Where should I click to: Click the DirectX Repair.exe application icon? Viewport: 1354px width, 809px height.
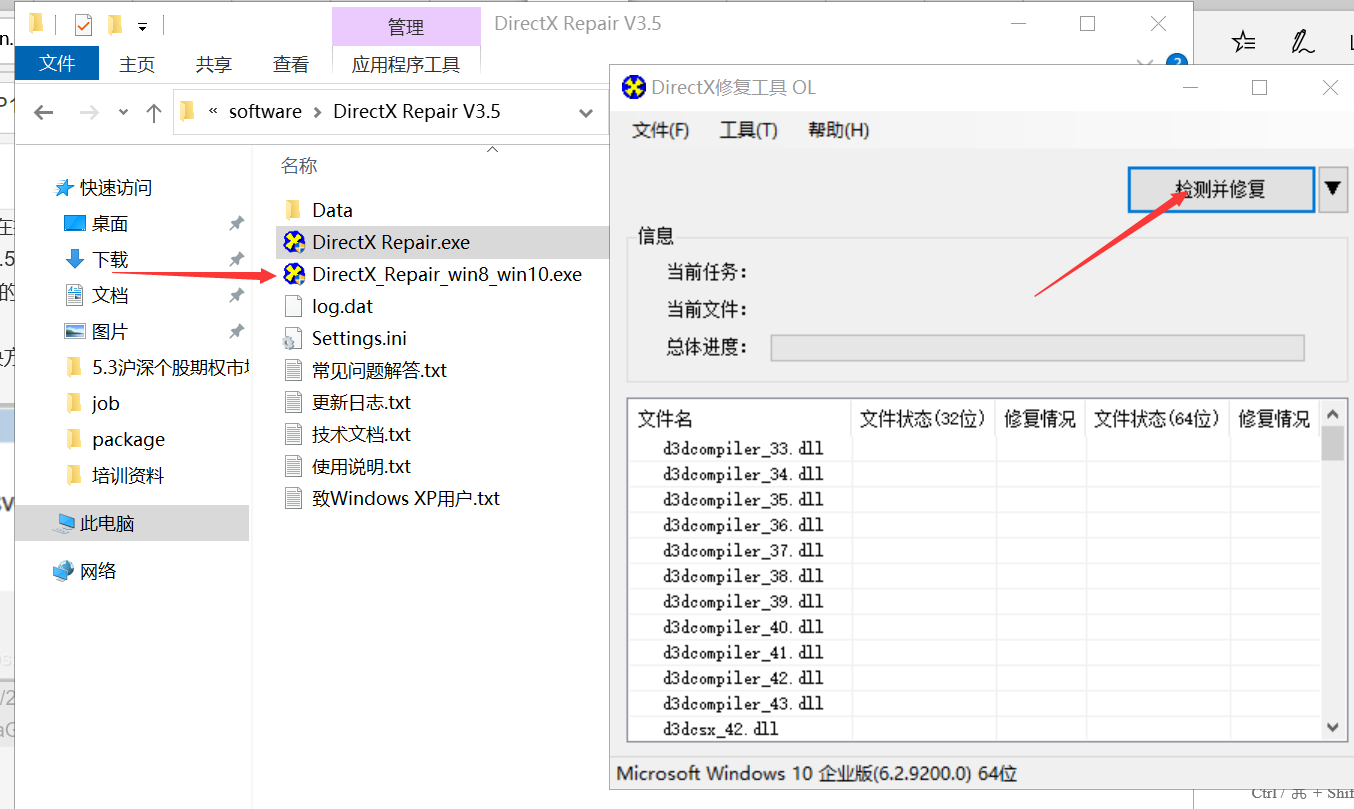click(x=294, y=242)
